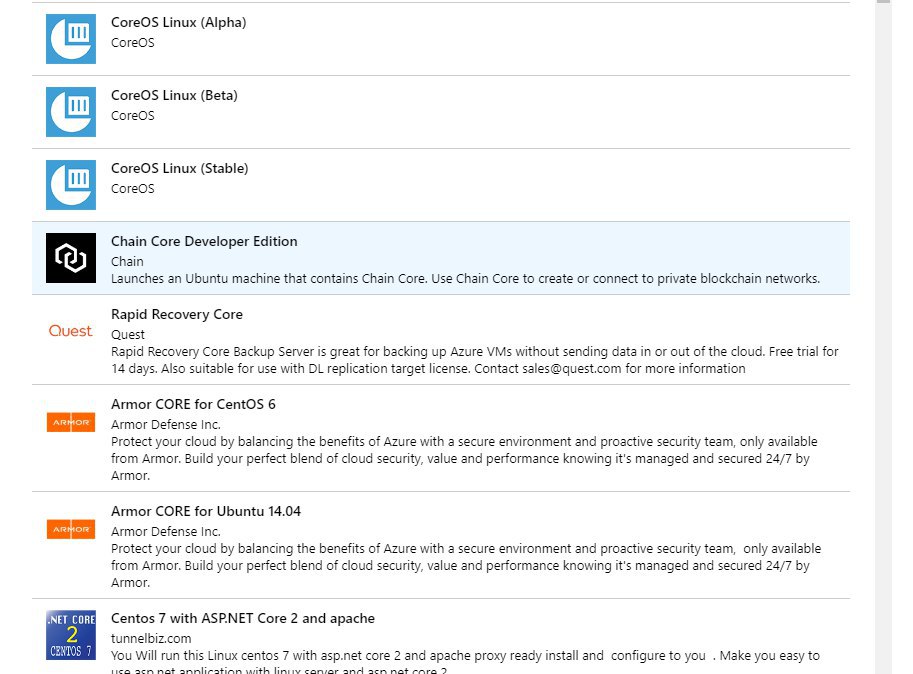Click the Armor logo beside CentOS 6 listing
Viewport: 913px width, 674px height.
tap(70, 423)
